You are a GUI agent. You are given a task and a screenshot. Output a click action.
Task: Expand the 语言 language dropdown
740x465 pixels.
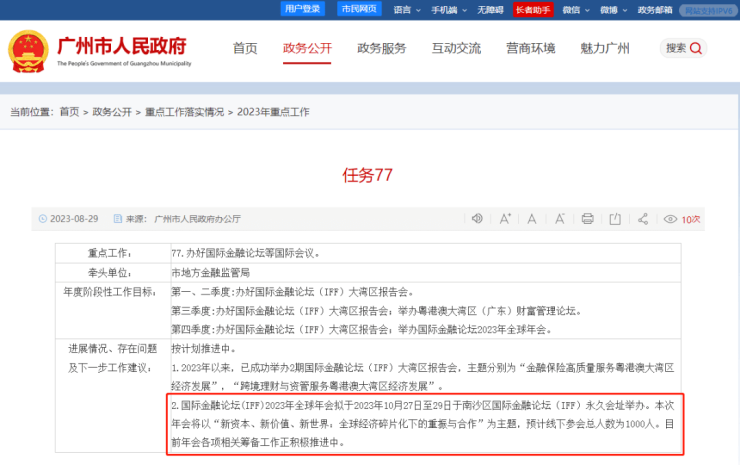tap(407, 10)
